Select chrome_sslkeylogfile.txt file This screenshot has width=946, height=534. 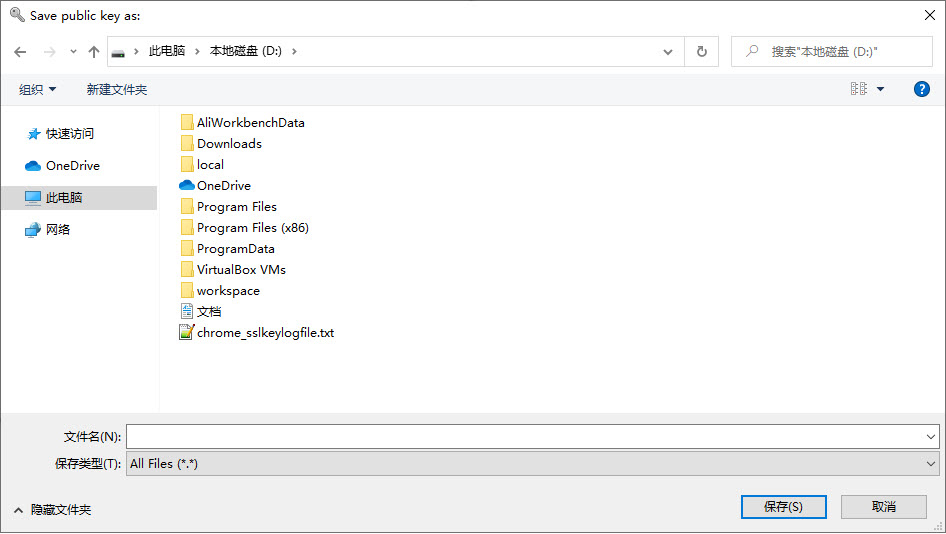click(x=265, y=333)
